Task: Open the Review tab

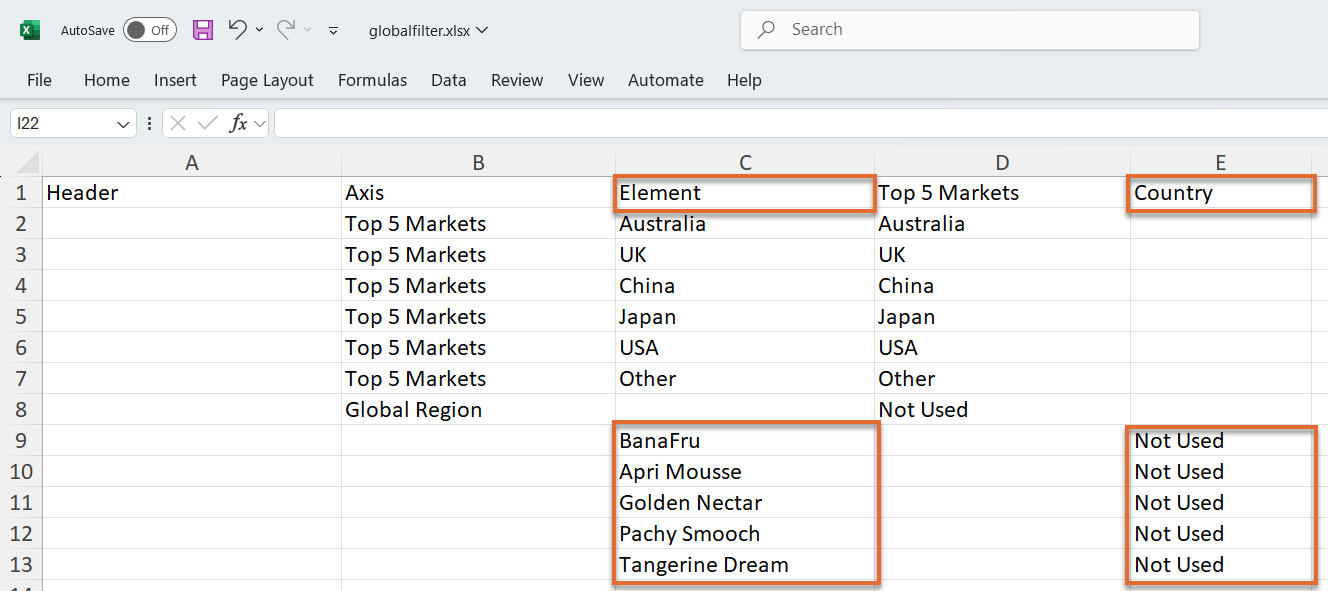Action: (517, 80)
